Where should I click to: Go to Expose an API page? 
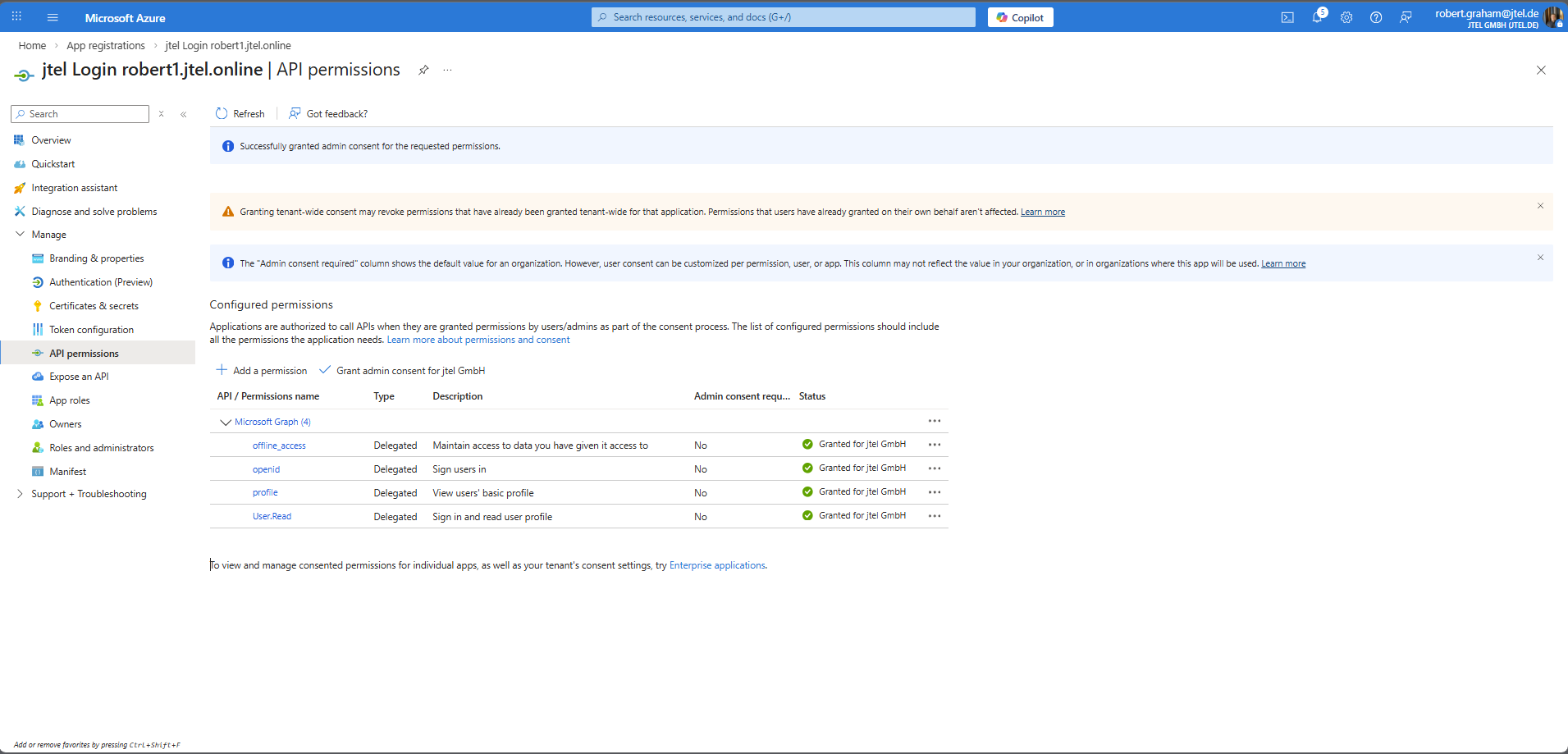coord(79,377)
